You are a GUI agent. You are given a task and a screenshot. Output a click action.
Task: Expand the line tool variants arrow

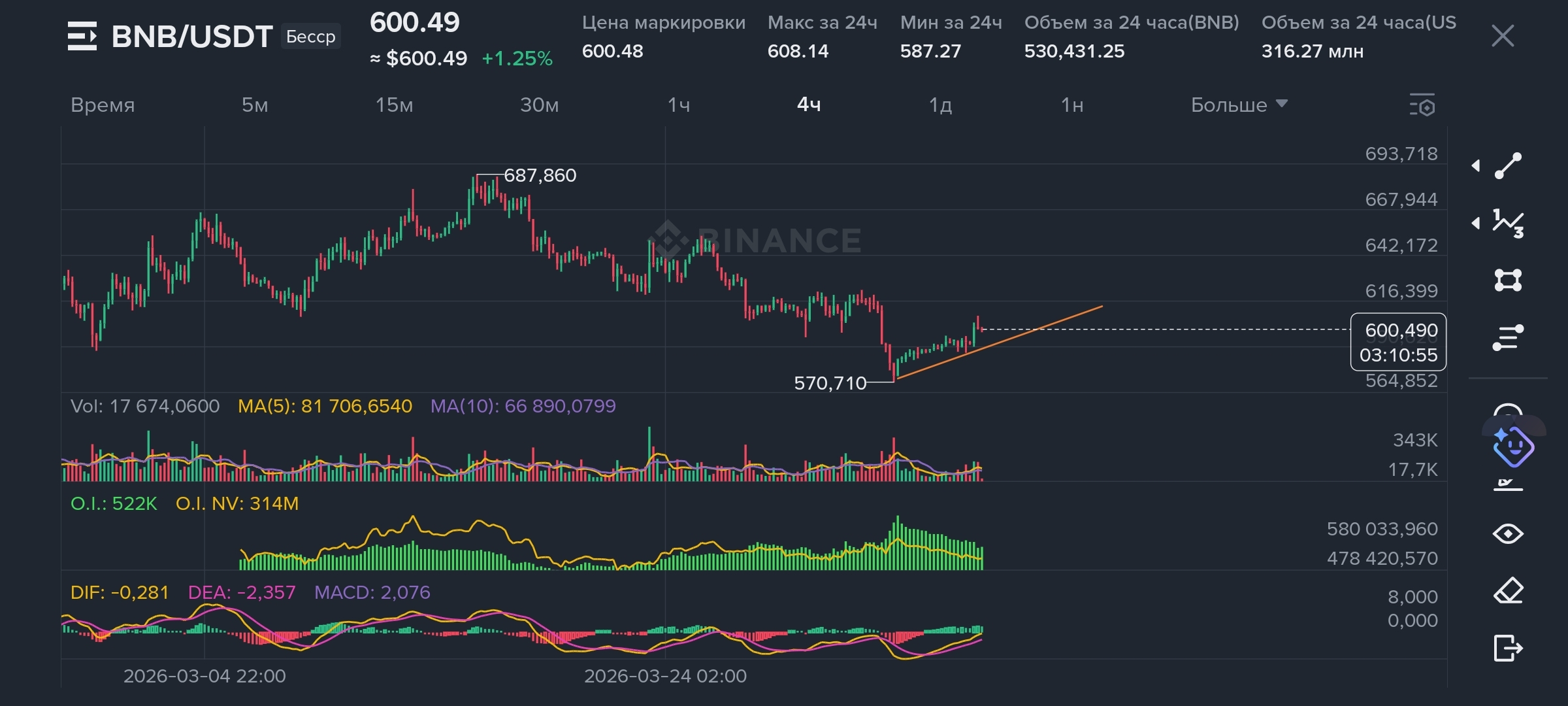point(1476,166)
